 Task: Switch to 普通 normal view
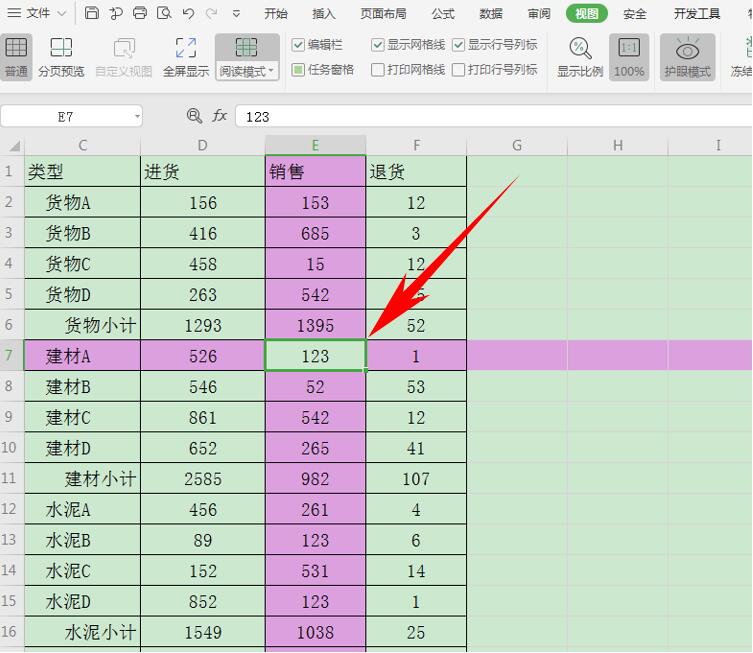pos(16,57)
